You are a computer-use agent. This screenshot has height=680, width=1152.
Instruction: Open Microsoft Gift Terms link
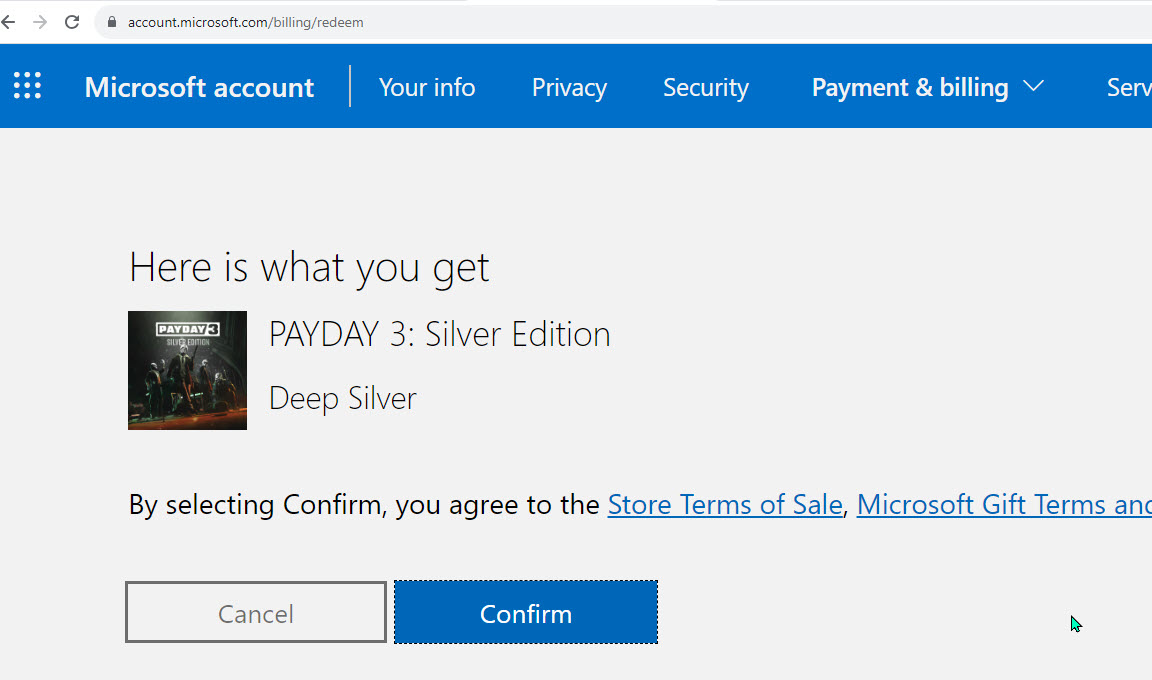click(x=1004, y=504)
